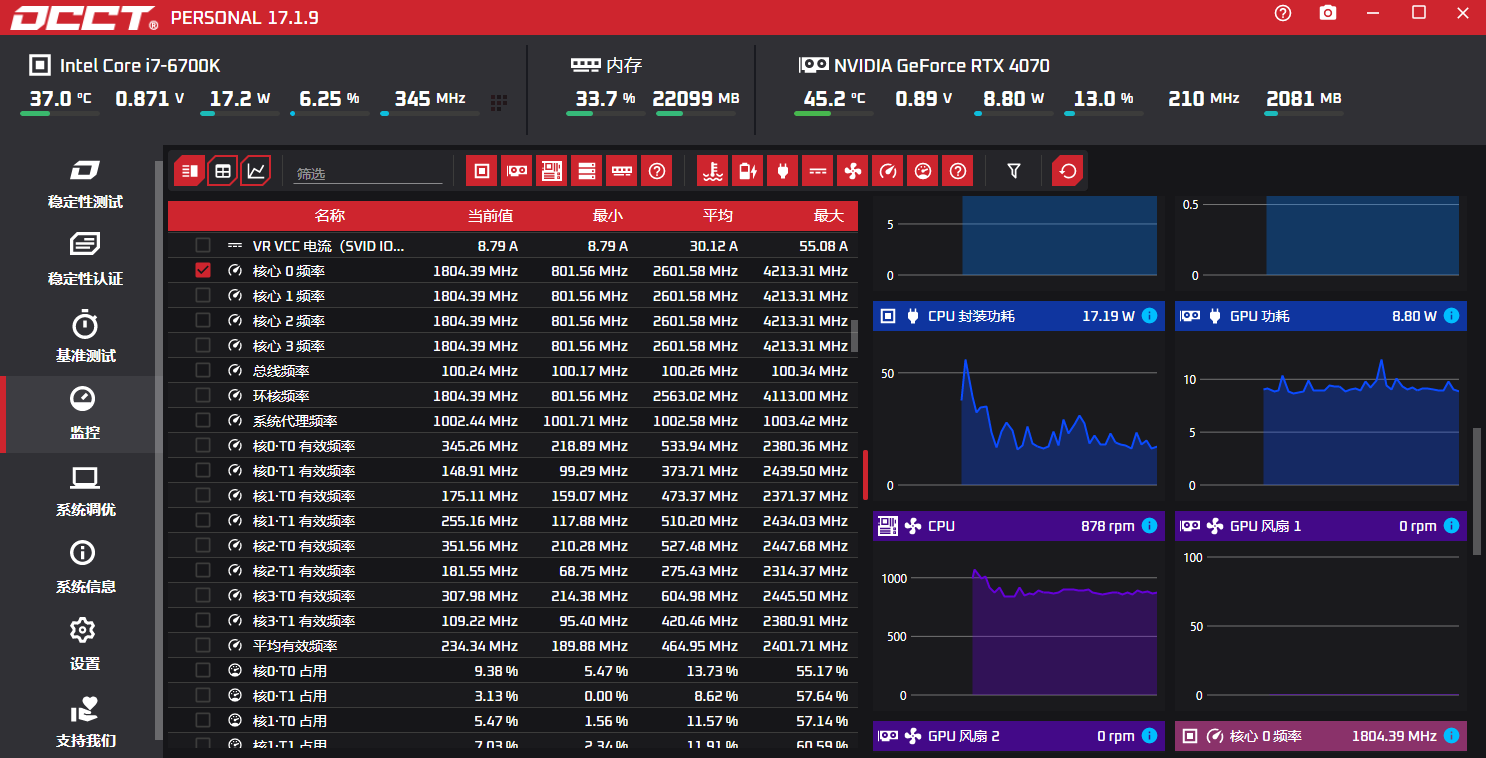Screen dimensions: 1486x758
Task: Toggle the frequency gauge sensor filter
Action: pos(887,171)
